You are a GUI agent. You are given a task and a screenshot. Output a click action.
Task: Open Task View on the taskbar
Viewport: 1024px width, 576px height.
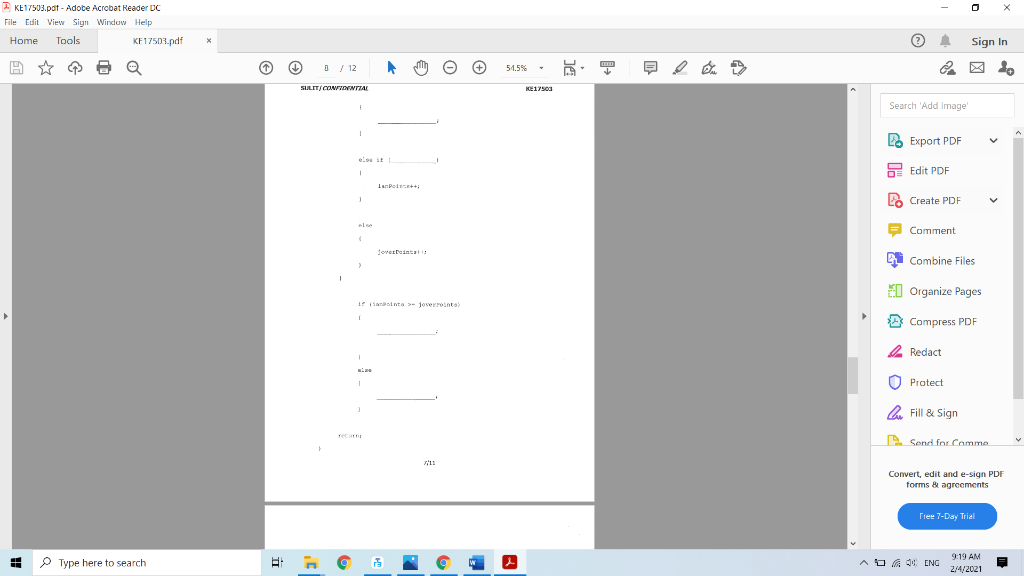click(277, 562)
